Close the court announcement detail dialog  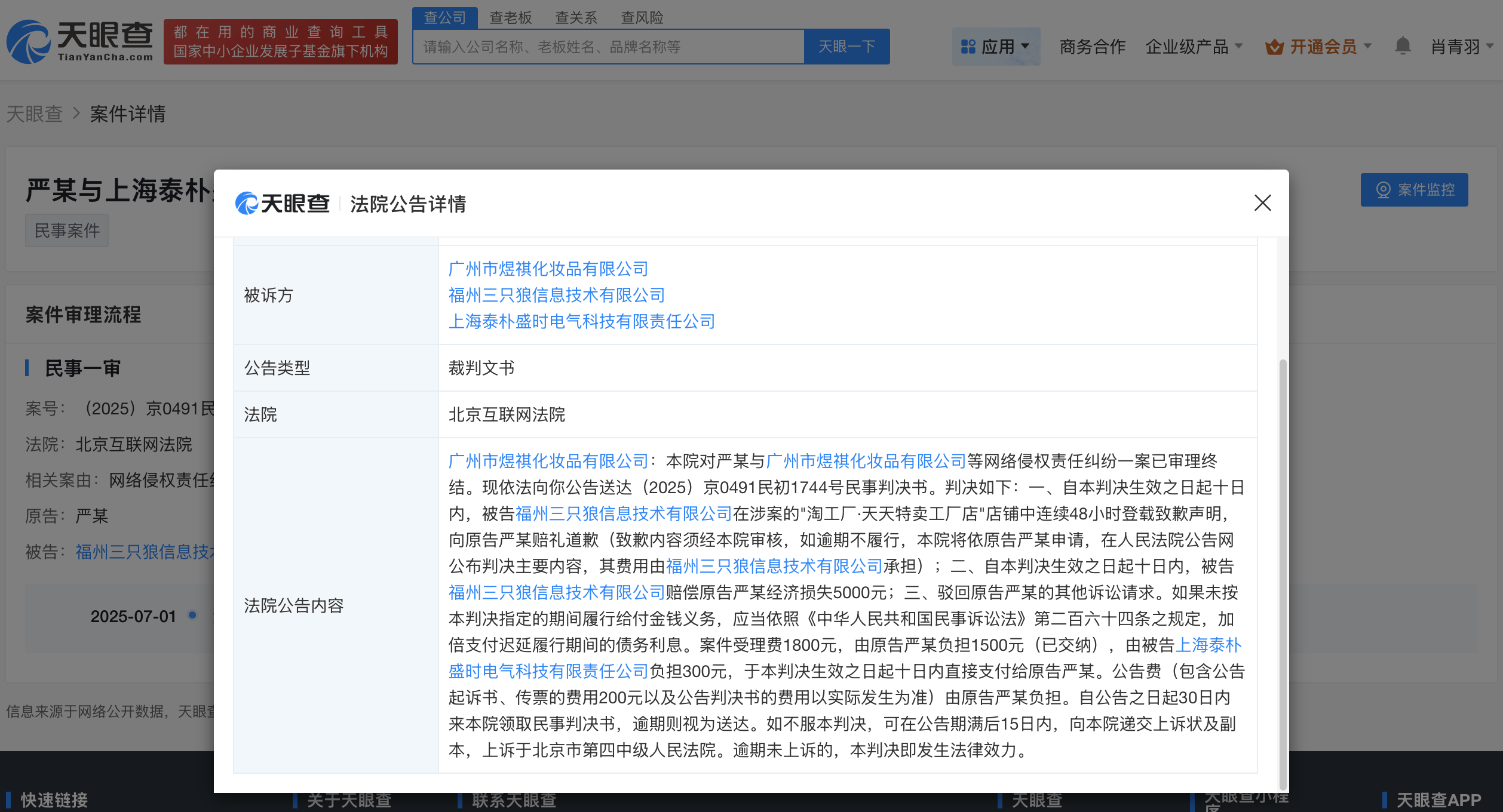(1262, 203)
